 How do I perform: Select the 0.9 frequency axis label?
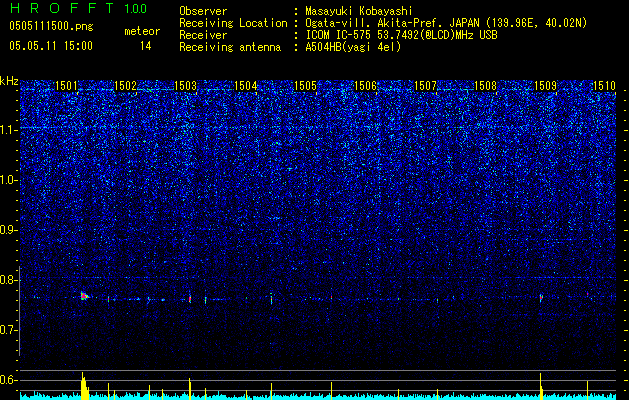tap(8, 230)
